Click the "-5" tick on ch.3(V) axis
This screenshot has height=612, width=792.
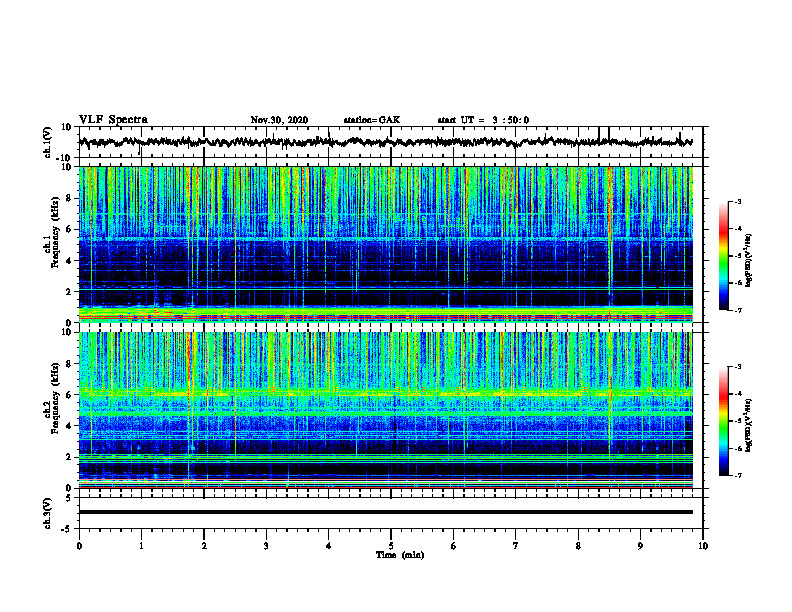point(68,529)
